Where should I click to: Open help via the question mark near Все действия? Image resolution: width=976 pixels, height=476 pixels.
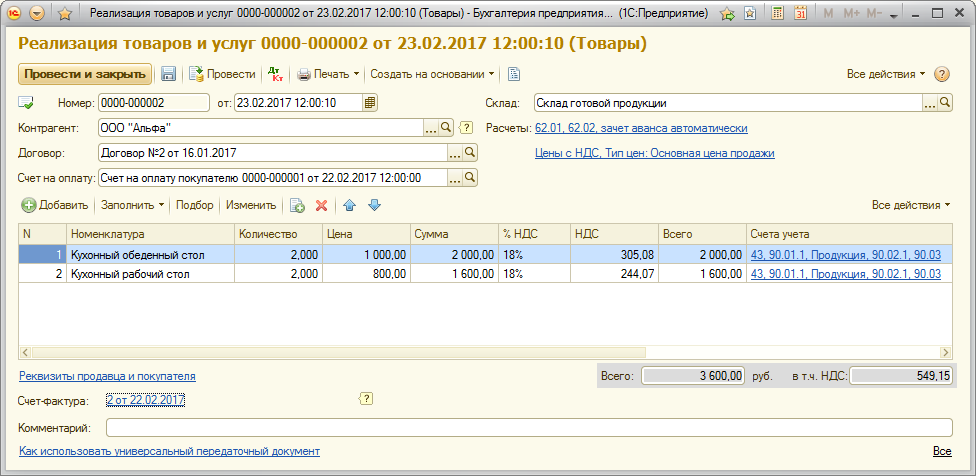(941, 74)
